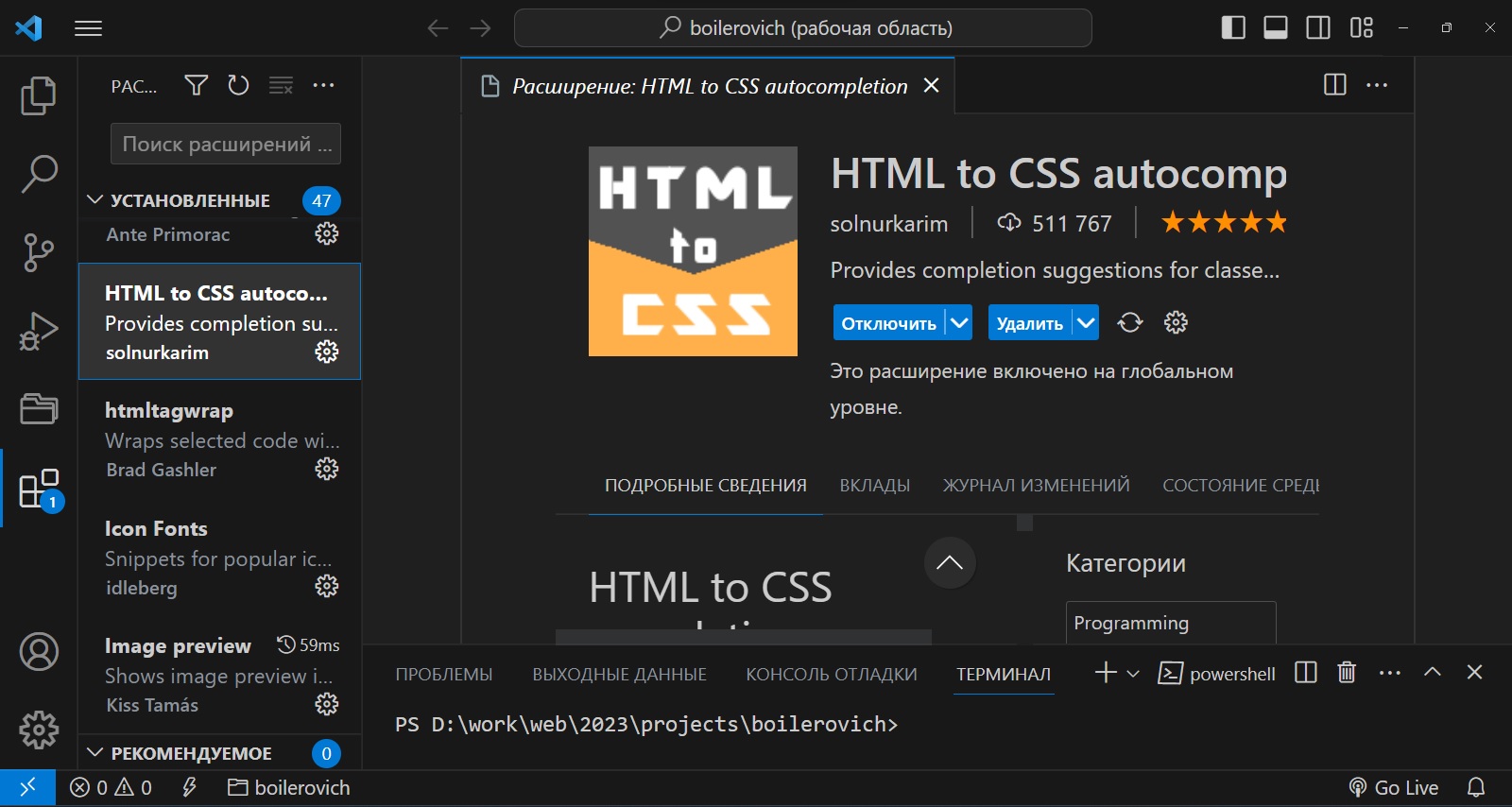
Task: Open the ПРОБЛЕМЫ panel tab
Action: click(x=444, y=674)
